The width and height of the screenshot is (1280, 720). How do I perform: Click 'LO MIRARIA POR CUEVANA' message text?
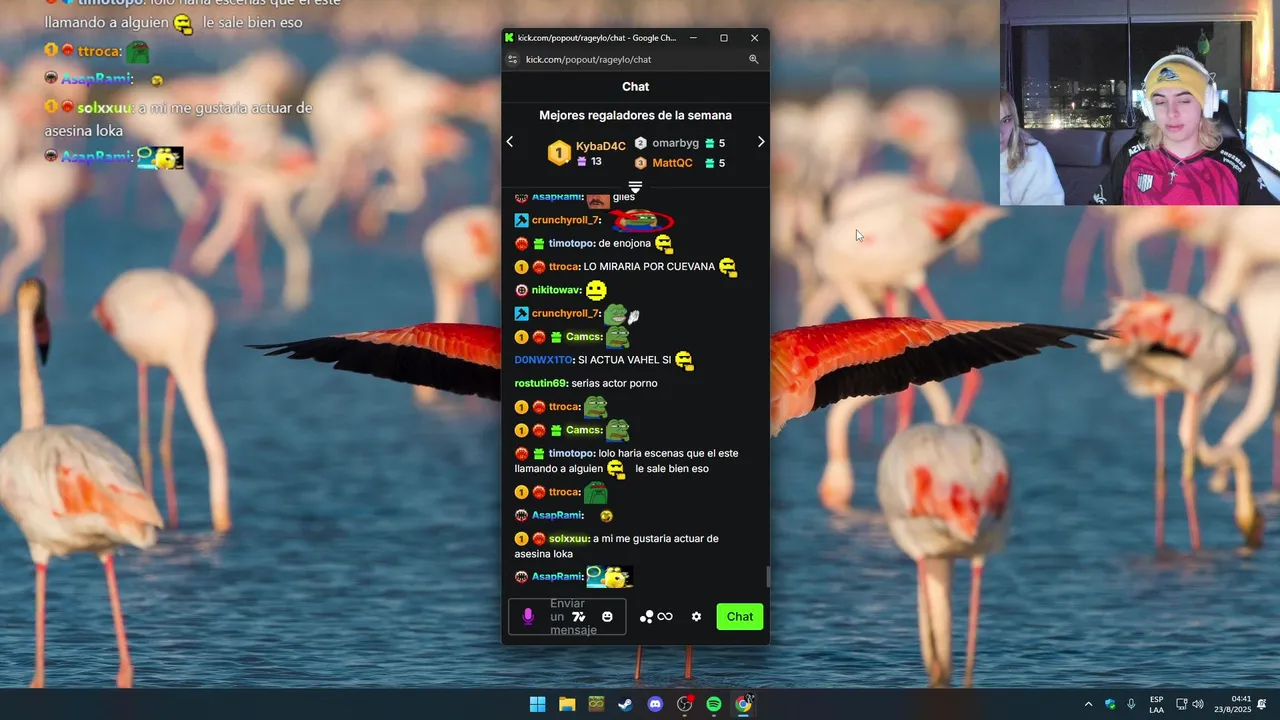click(x=649, y=267)
